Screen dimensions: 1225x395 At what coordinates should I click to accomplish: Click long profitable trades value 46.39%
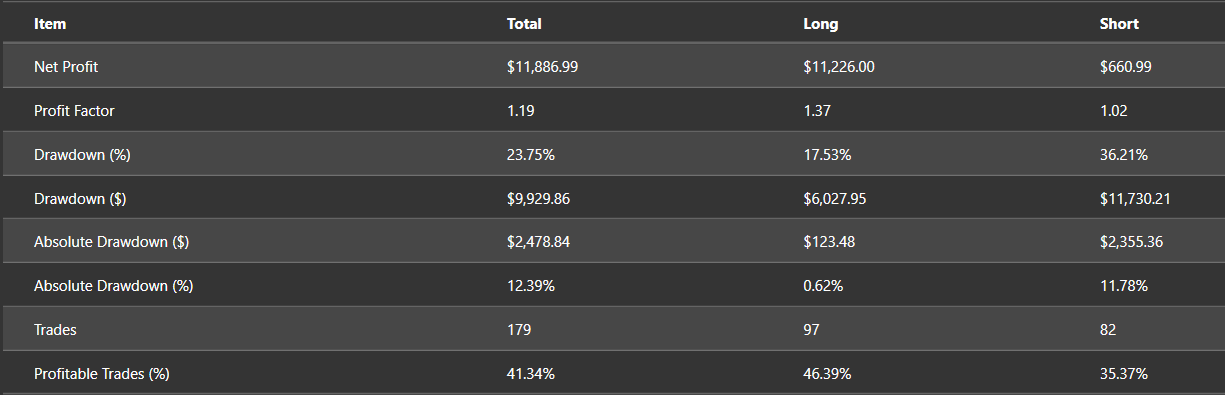click(x=828, y=374)
